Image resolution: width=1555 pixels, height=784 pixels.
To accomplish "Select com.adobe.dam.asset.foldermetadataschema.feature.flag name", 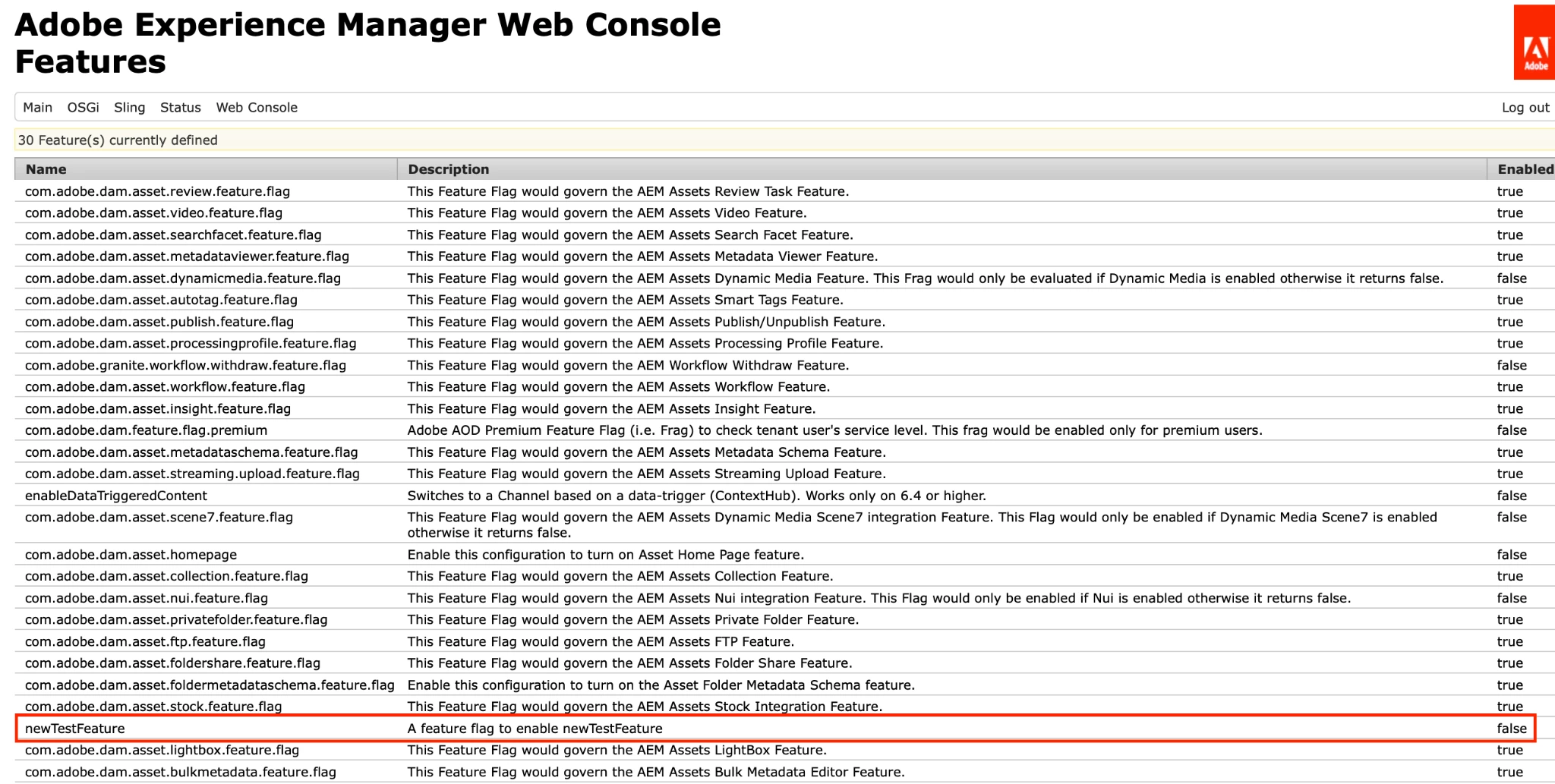I will [x=210, y=685].
